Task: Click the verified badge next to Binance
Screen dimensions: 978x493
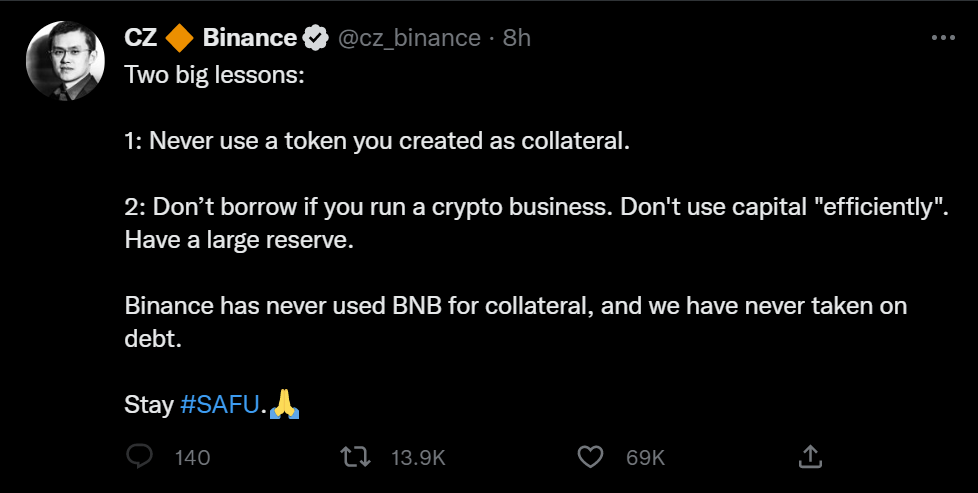Action: [x=316, y=39]
